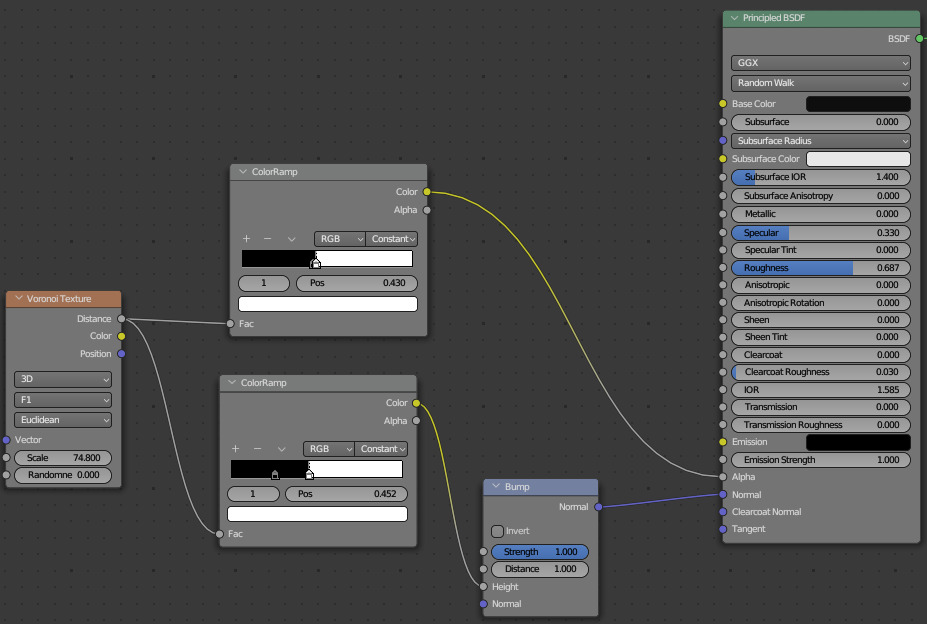
Task: Collapse the Principled BSDF node
Action: [x=735, y=18]
